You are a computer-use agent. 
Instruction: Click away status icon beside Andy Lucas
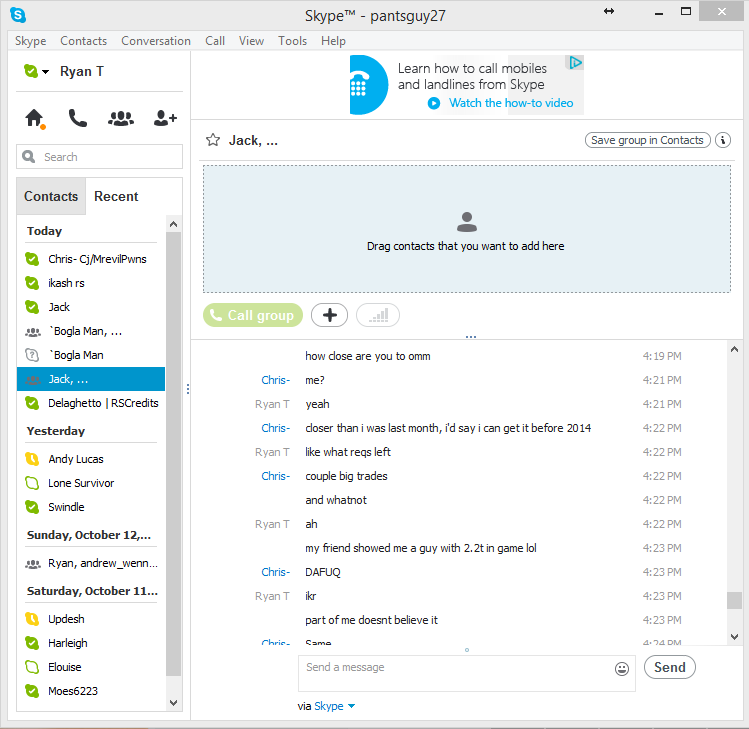pyautogui.click(x=32, y=459)
